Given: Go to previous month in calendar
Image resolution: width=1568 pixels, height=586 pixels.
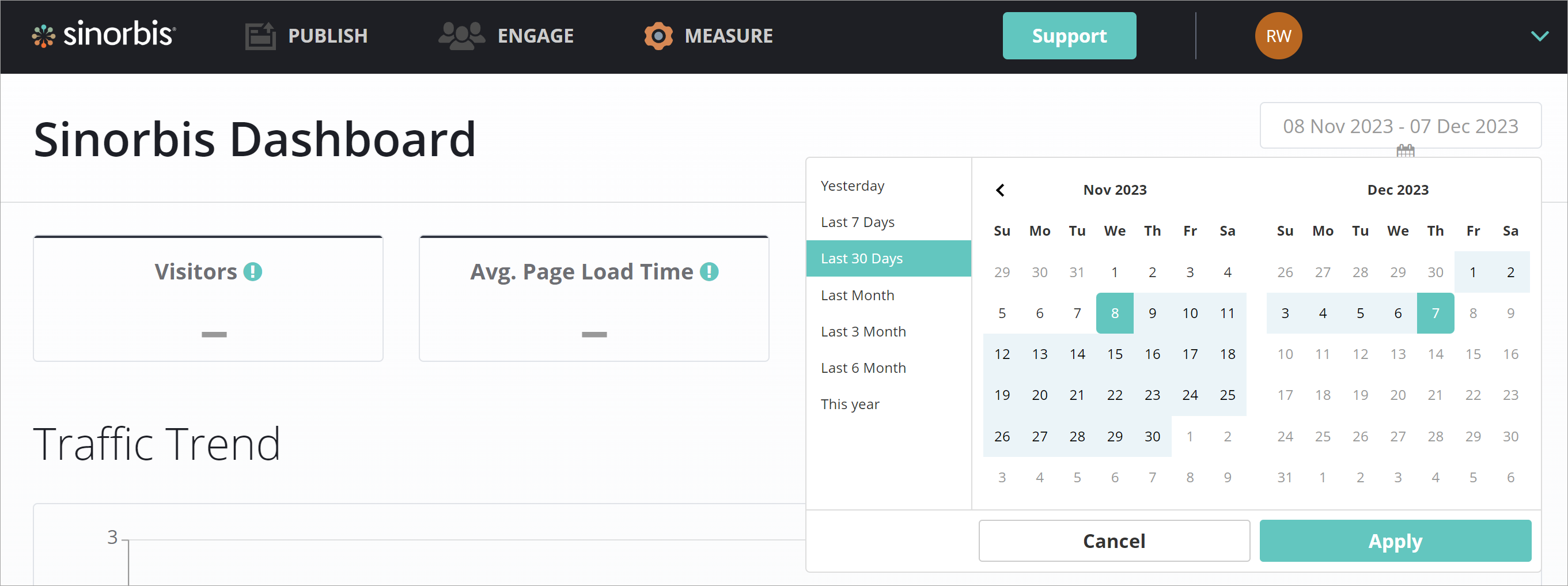Looking at the screenshot, I should [x=1000, y=190].
